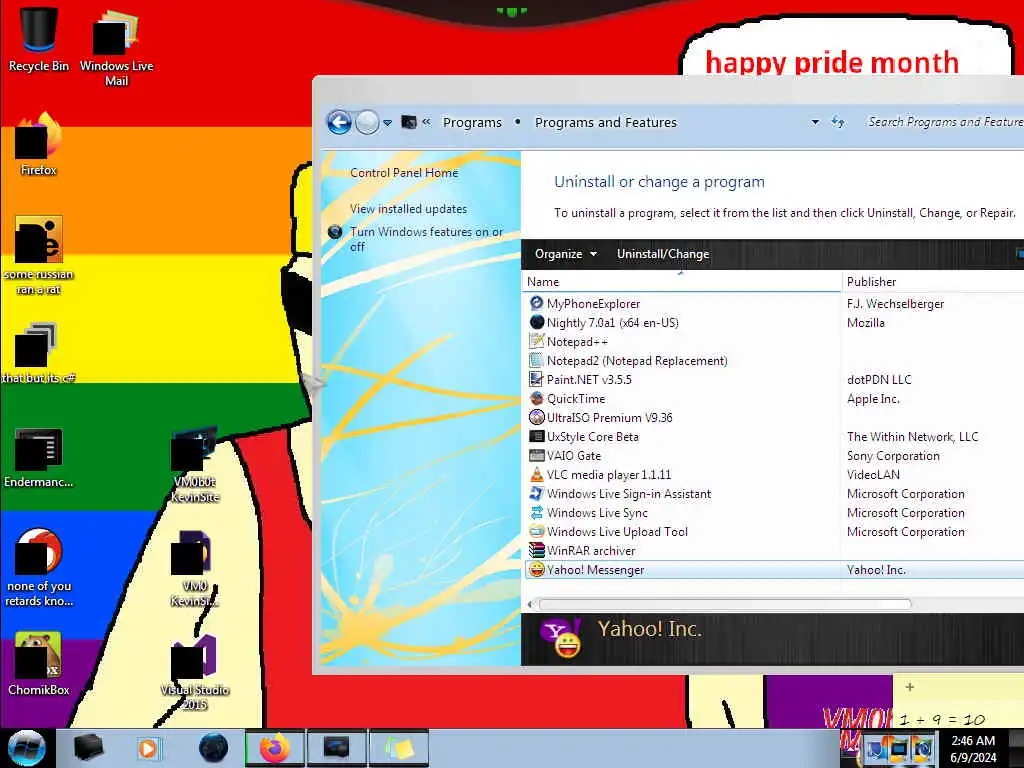Click the 'Sony Corporation' publisher cell

(x=893, y=455)
